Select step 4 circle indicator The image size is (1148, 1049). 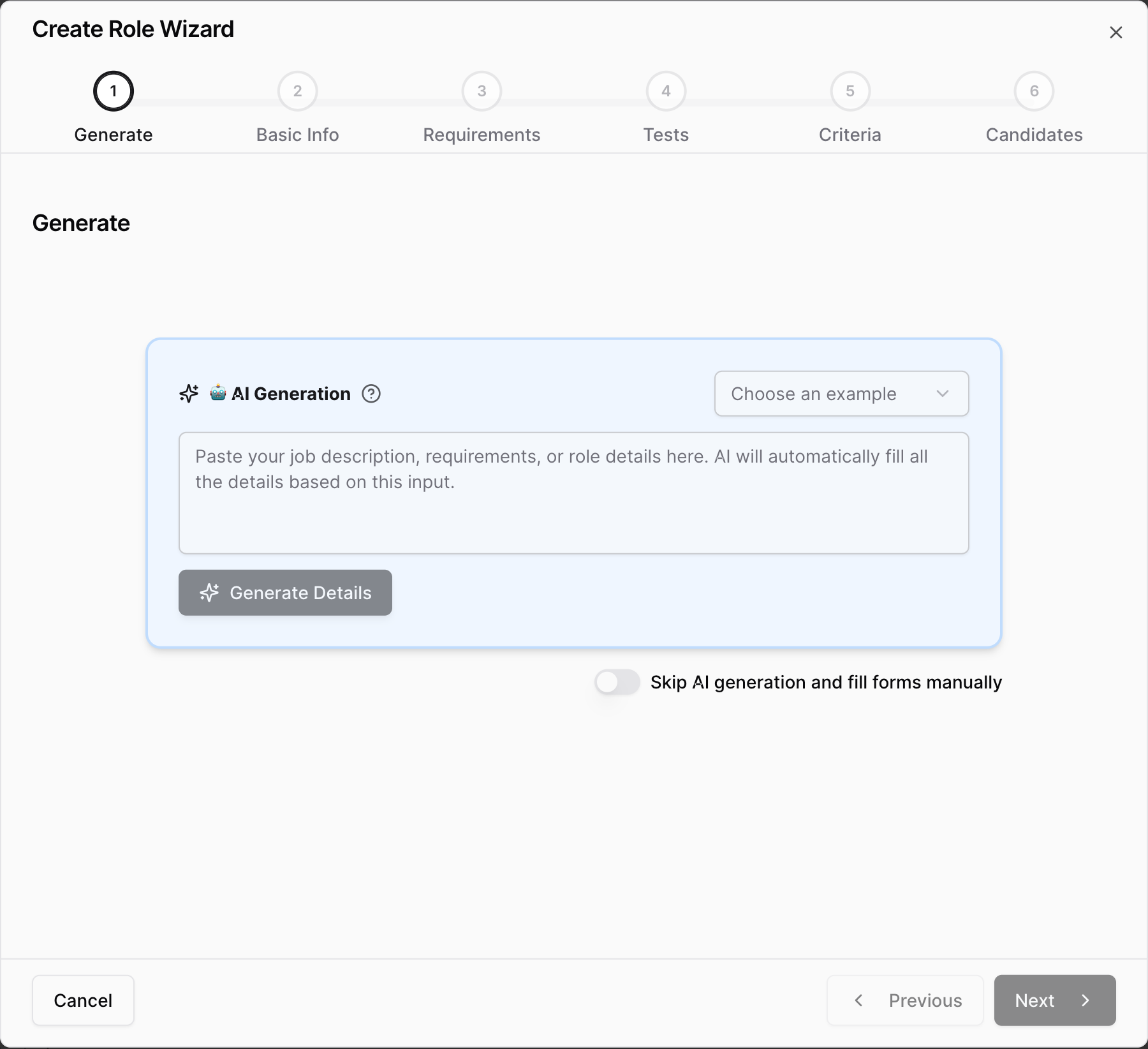666,91
